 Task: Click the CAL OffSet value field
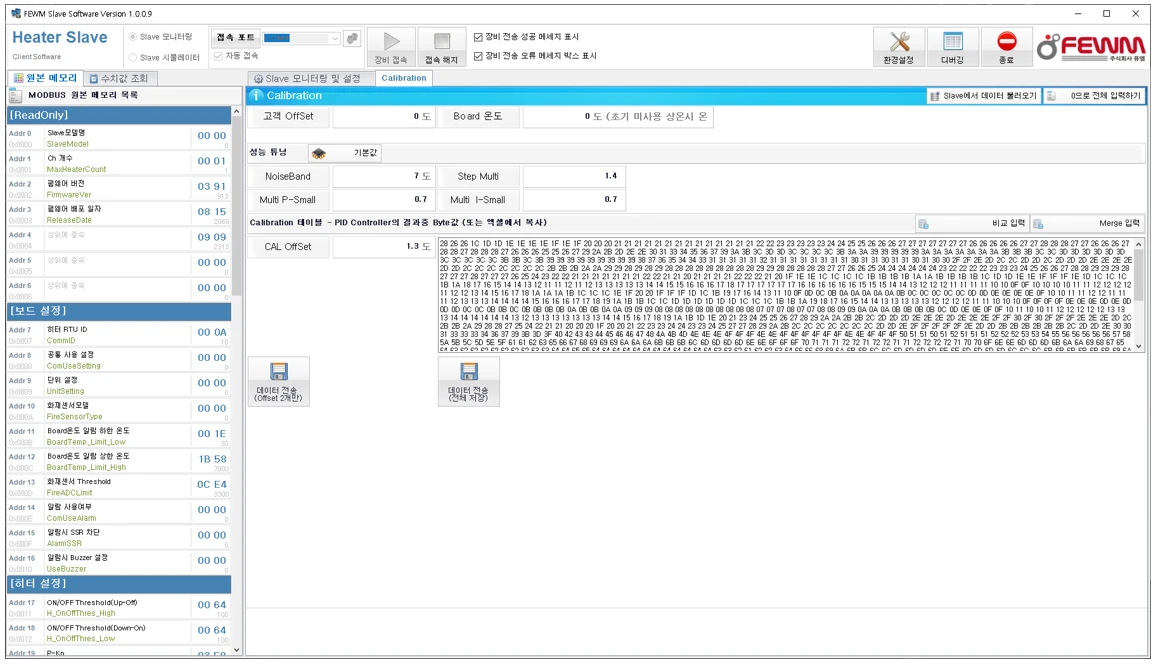click(383, 247)
